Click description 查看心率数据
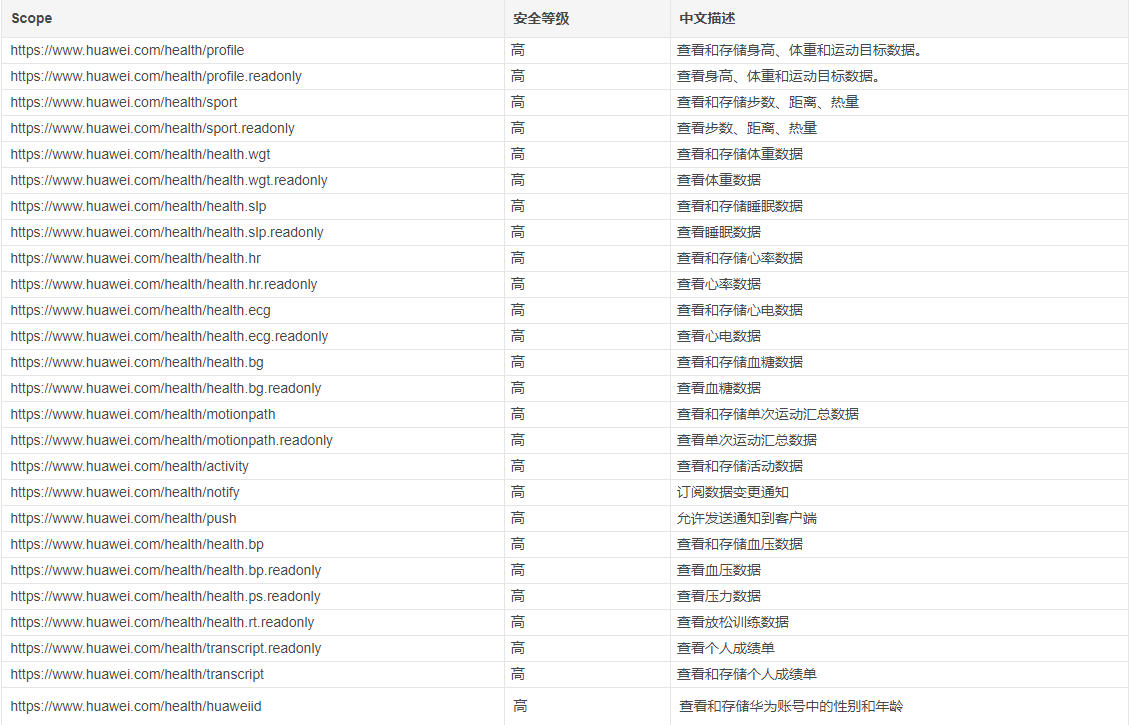This screenshot has width=1131, height=725. 718,284
